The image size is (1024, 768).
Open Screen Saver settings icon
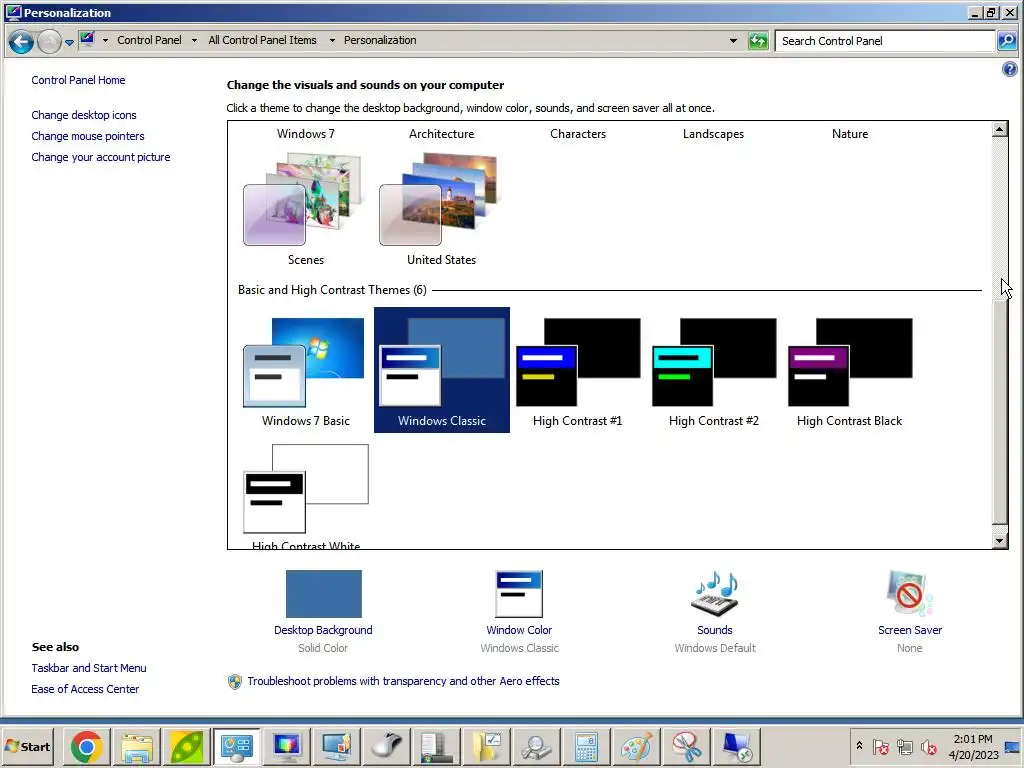pyautogui.click(x=910, y=594)
